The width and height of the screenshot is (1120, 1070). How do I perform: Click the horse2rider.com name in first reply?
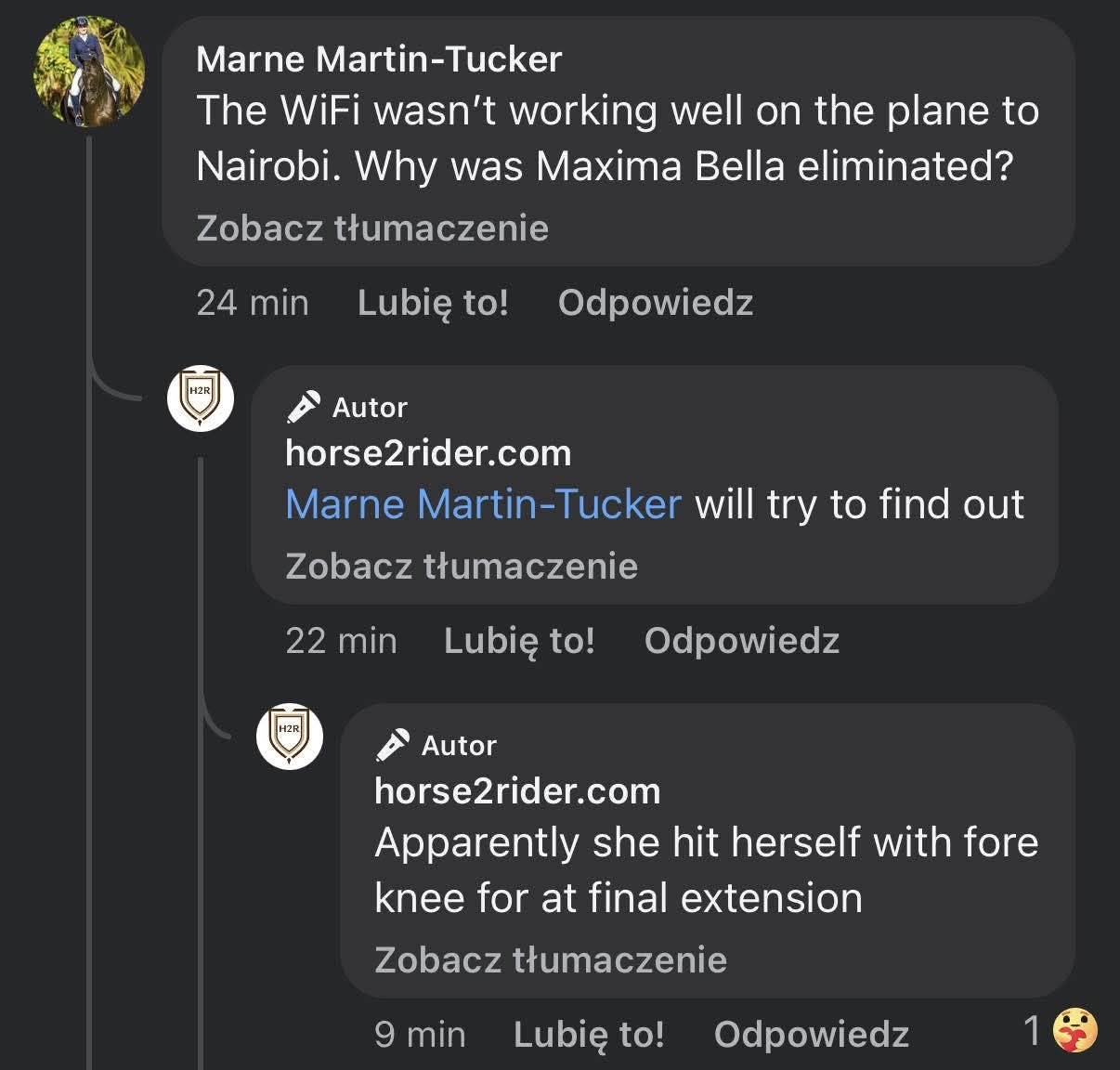[428, 453]
